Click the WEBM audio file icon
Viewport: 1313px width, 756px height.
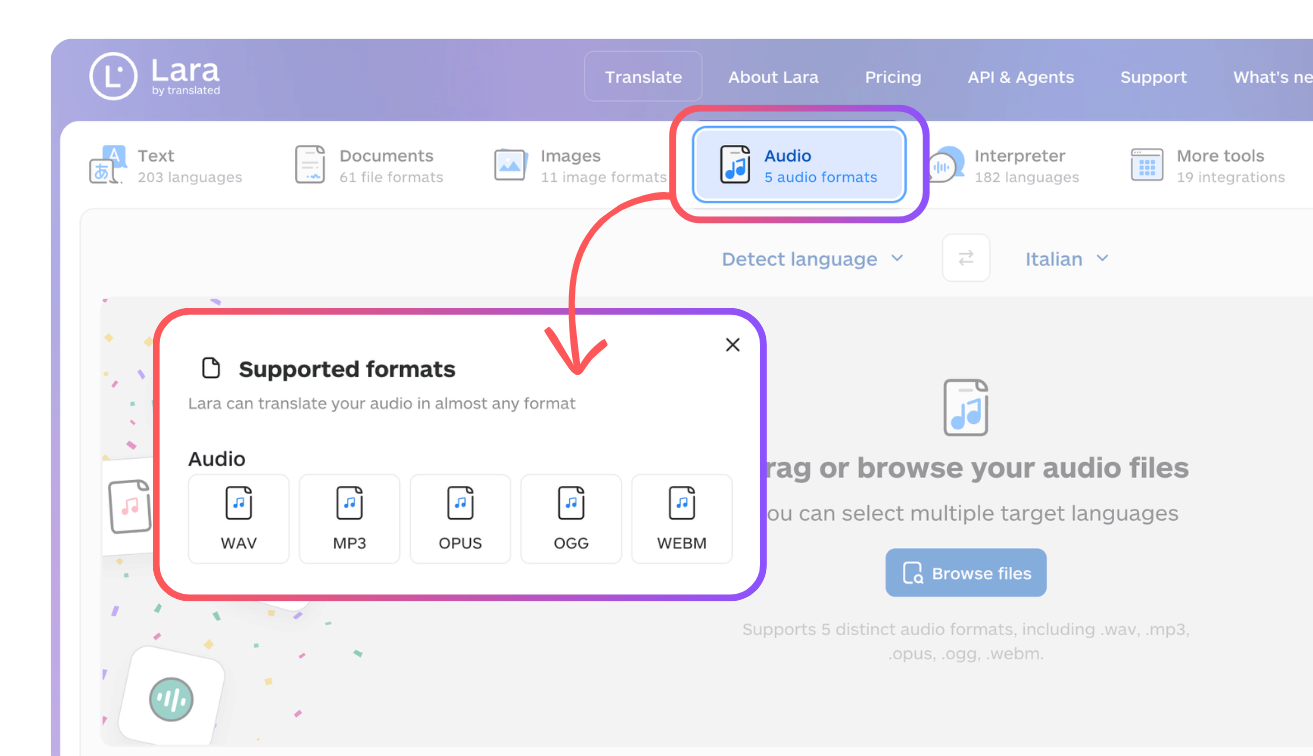(x=682, y=503)
